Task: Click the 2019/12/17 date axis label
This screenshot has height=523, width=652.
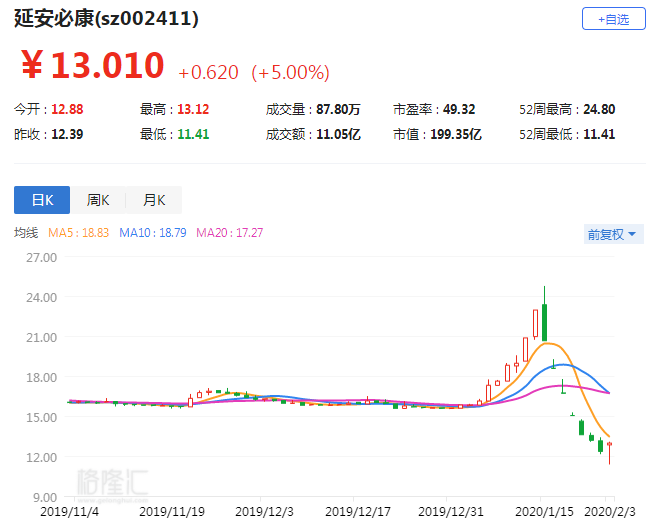Action: pyautogui.click(x=358, y=511)
